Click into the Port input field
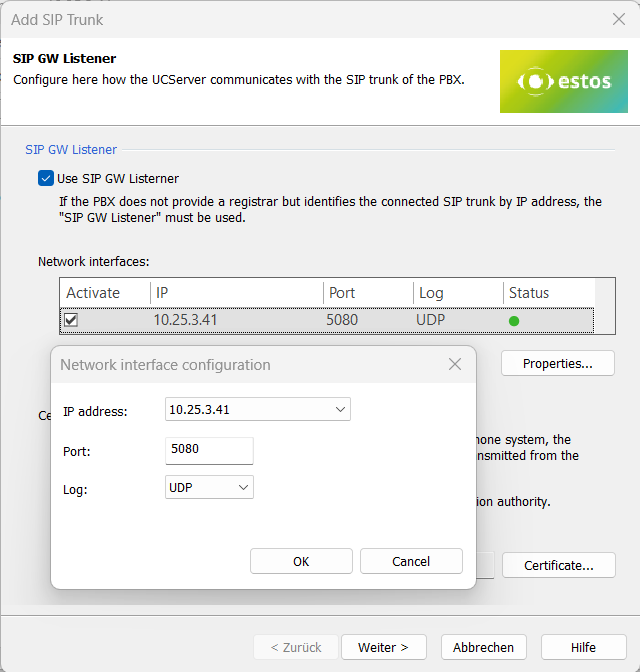The width and height of the screenshot is (640, 672). [x=209, y=450]
